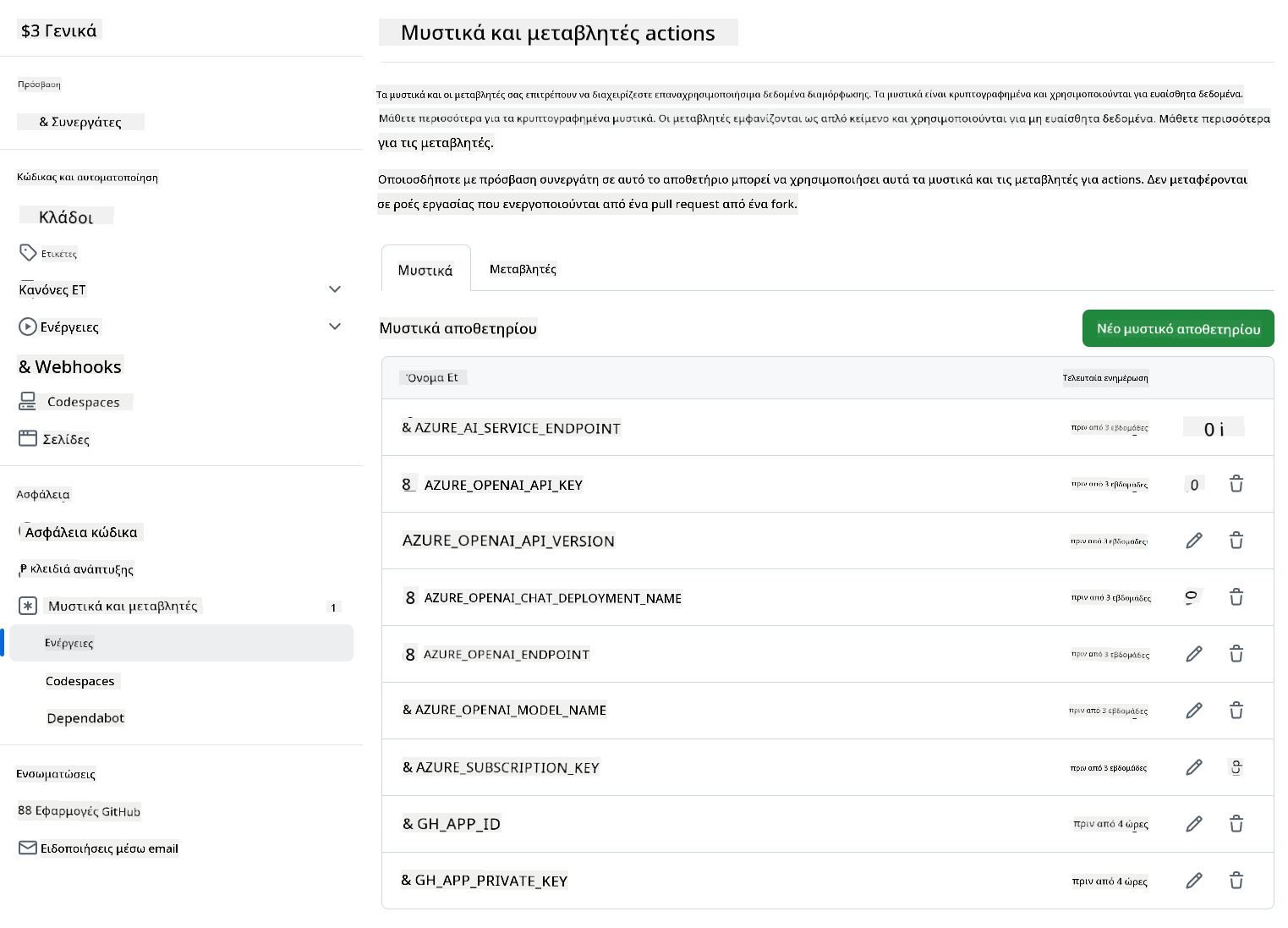Screen dimensions: 1288x928
Task: Click the envelope icon for email notifications
Action: [x=28, y=848]
